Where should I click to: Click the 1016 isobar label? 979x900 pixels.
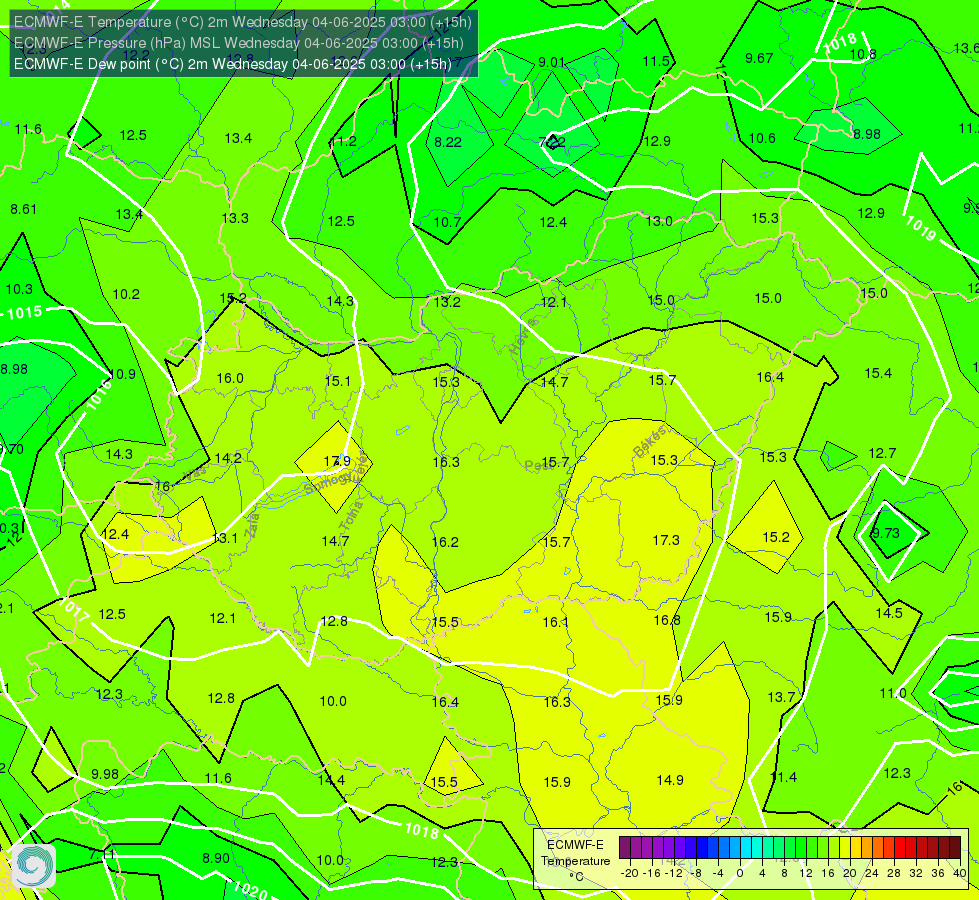(99, 395)
